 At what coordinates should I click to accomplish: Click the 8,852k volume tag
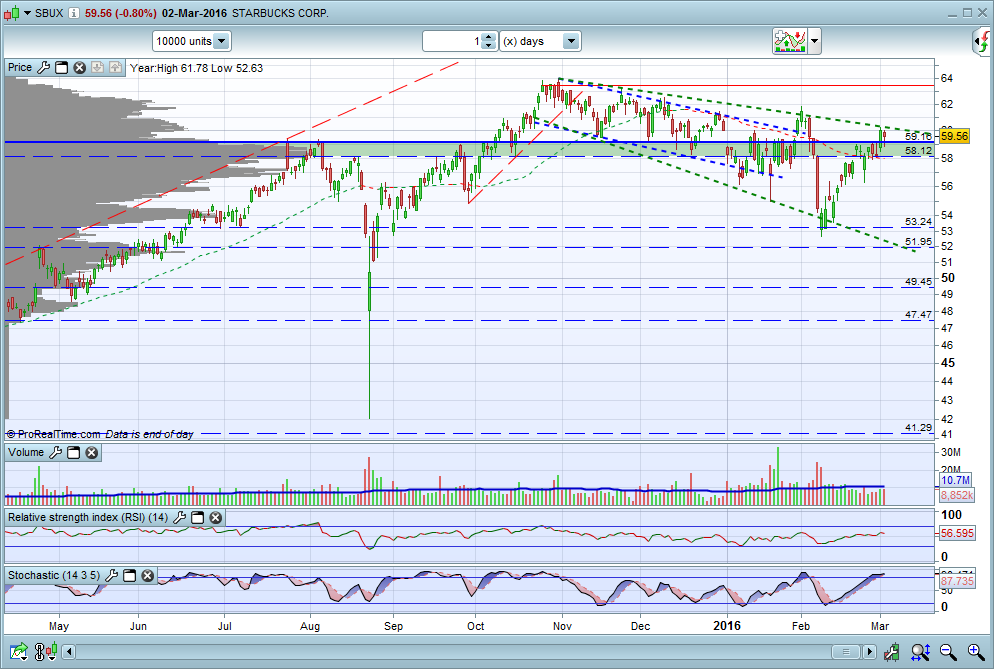click(957, 495)
